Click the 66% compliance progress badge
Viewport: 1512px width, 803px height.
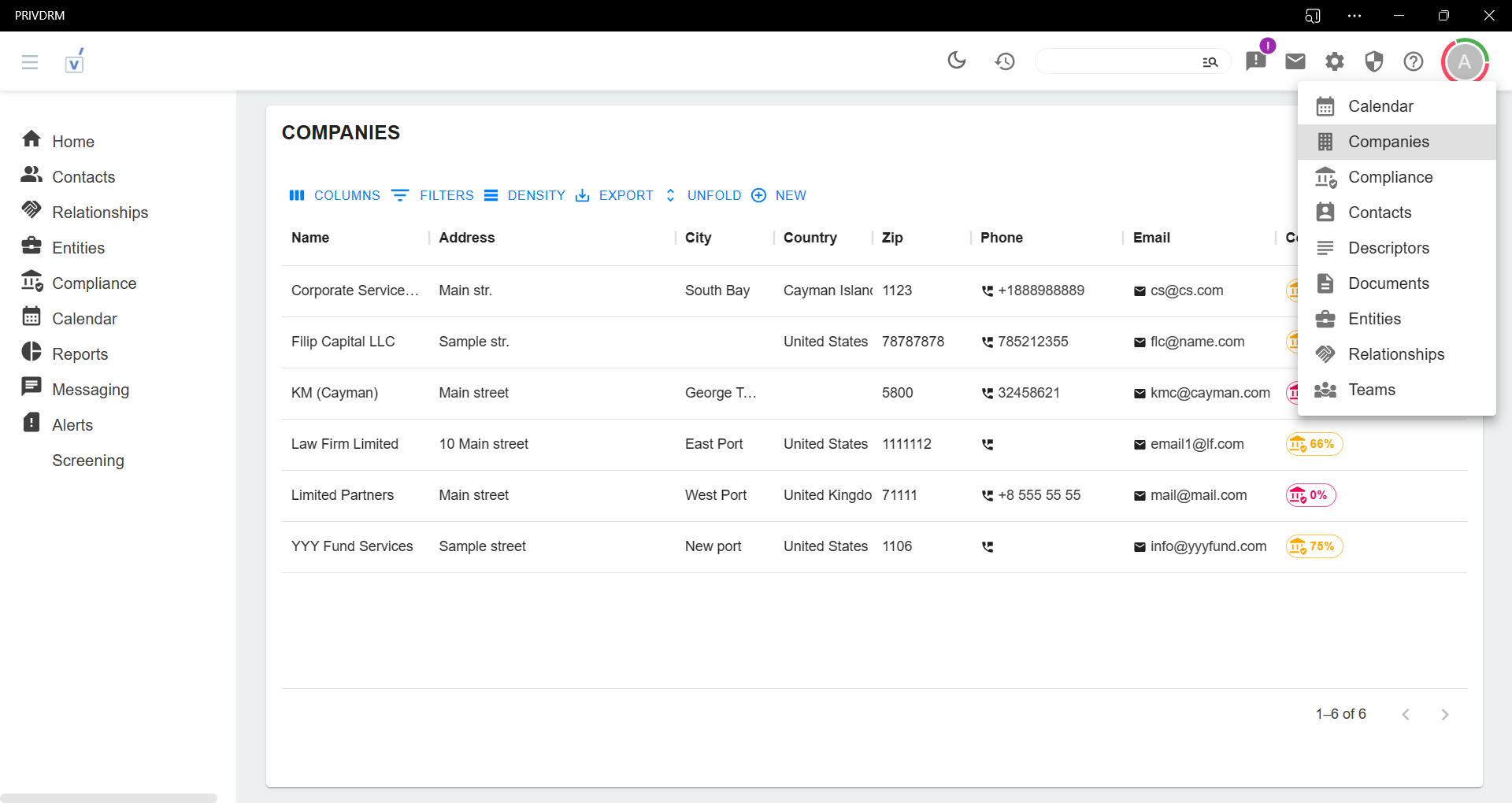[1314, 444]
